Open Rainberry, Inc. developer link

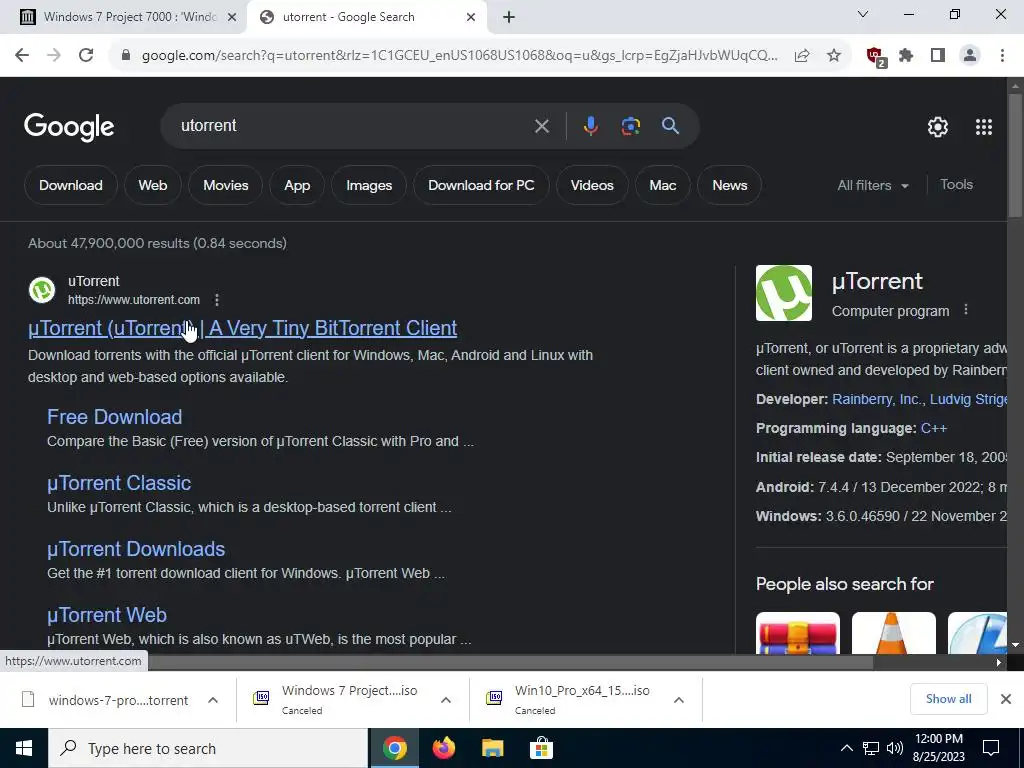tap(877, 399)
